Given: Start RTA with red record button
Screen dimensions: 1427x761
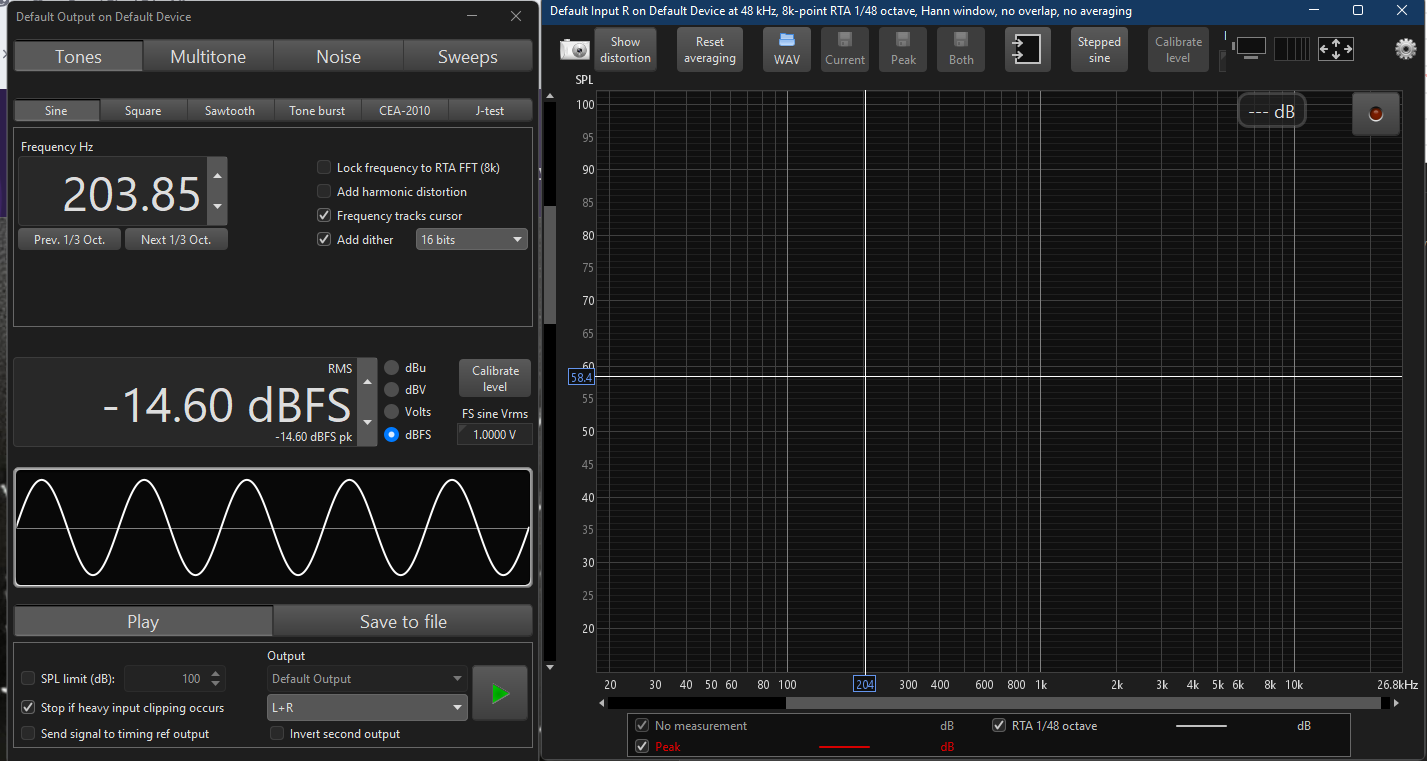Looking at the screenshot, I should tap(1375, 114).
